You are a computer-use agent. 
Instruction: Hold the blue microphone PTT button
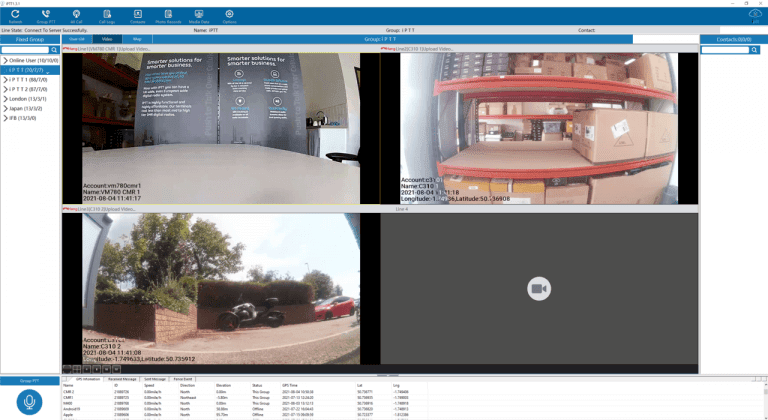tap(29, 402)
